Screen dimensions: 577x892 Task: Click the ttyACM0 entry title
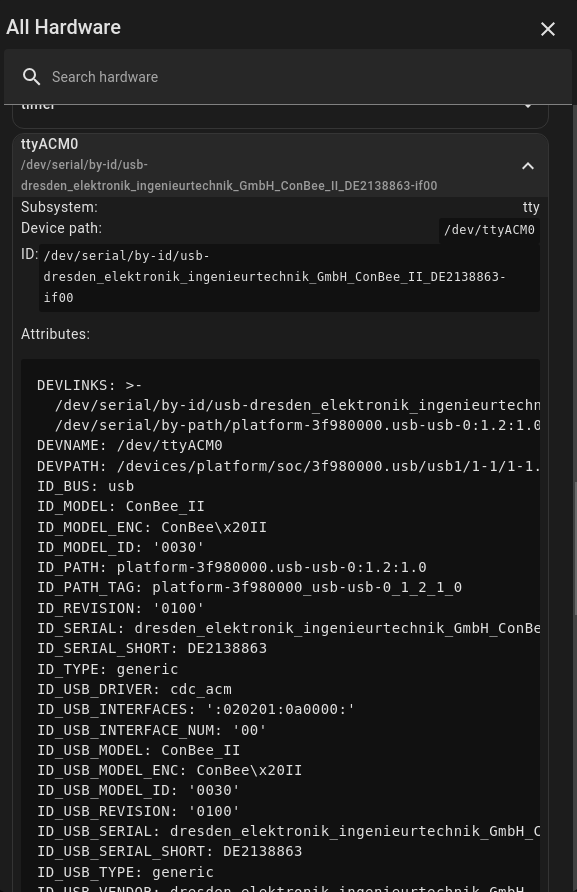[x=50, y=144]
